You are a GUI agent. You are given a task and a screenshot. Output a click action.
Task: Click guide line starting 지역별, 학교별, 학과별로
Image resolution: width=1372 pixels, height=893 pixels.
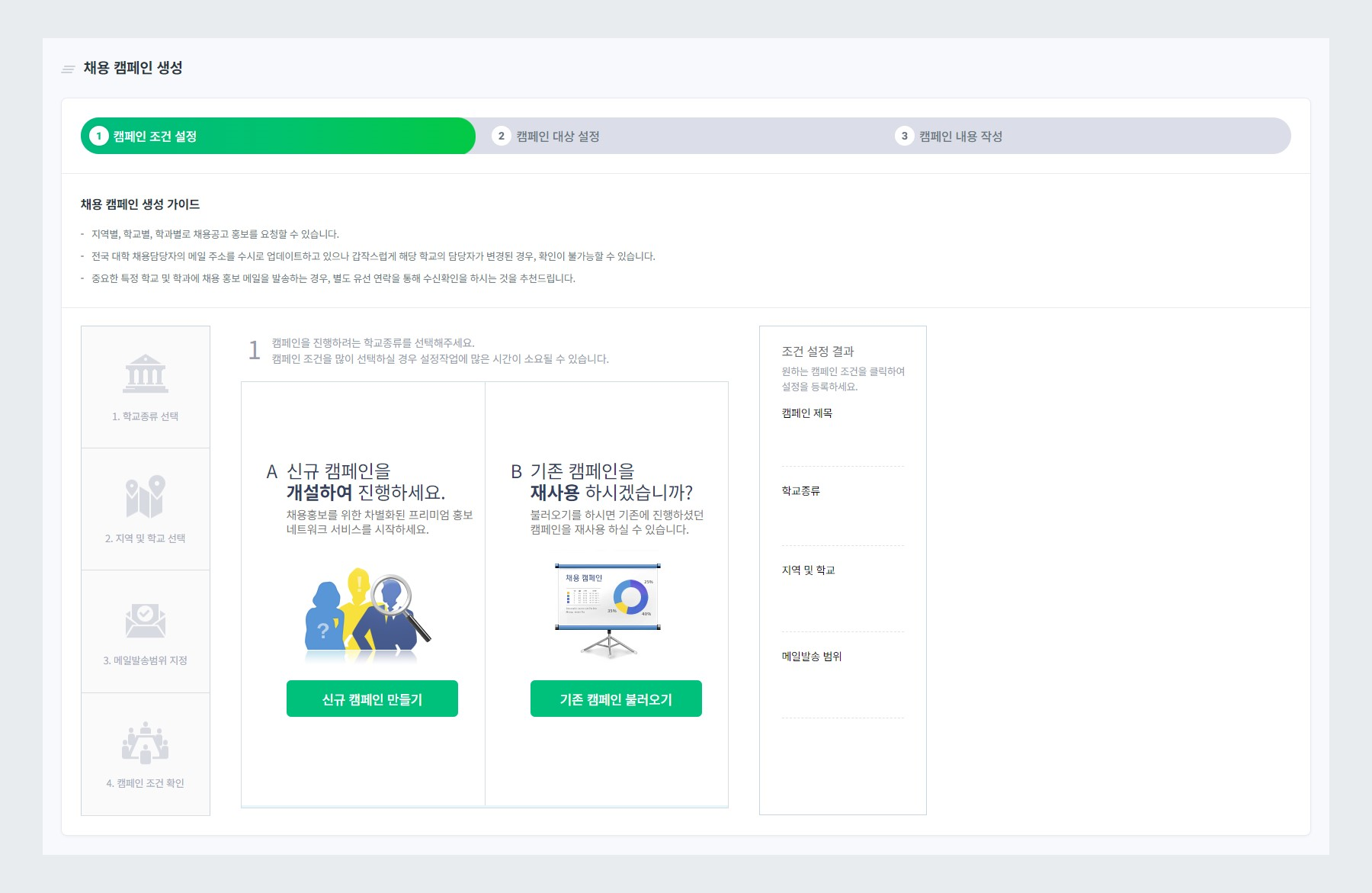tap(215, 234)
